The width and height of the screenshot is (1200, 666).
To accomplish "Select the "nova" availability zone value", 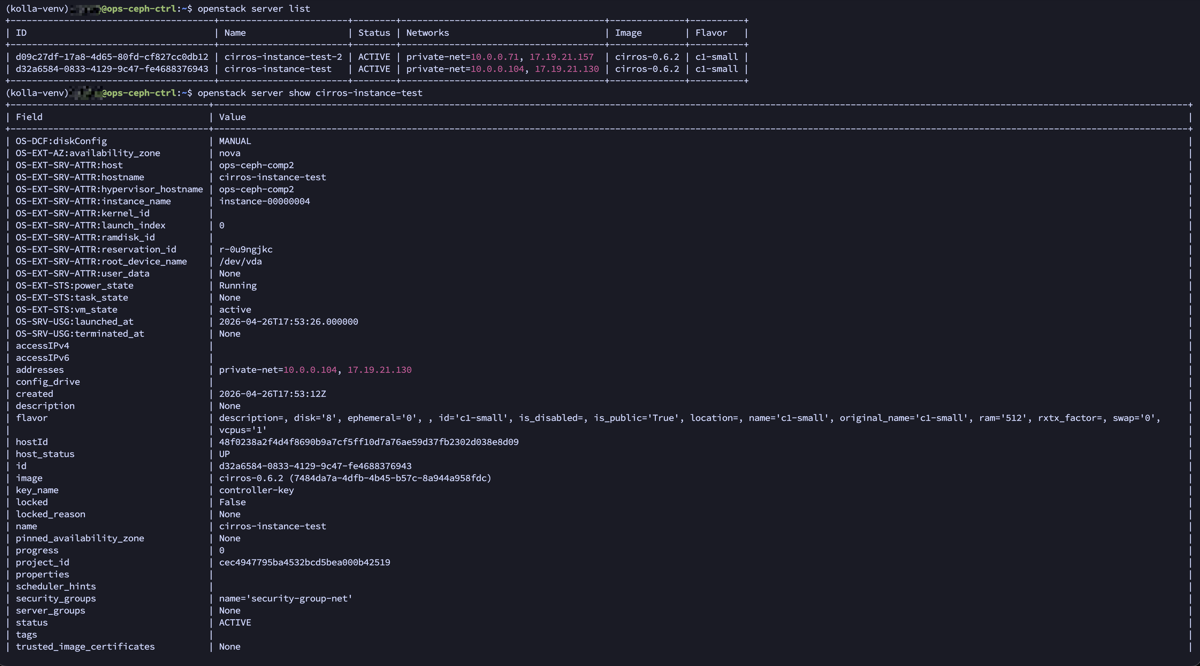I will tap(230, 153).
